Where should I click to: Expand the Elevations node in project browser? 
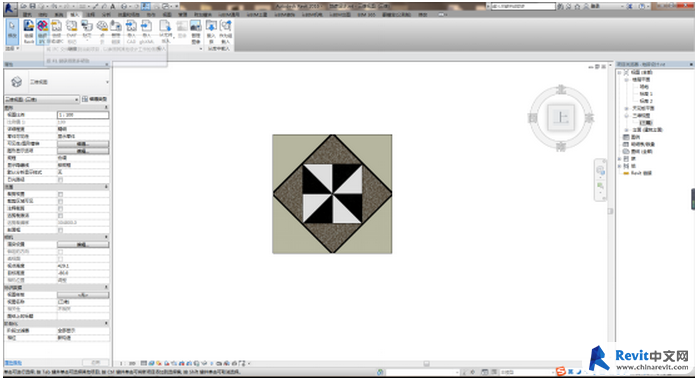pyautogui.click(x=626, y=130)
